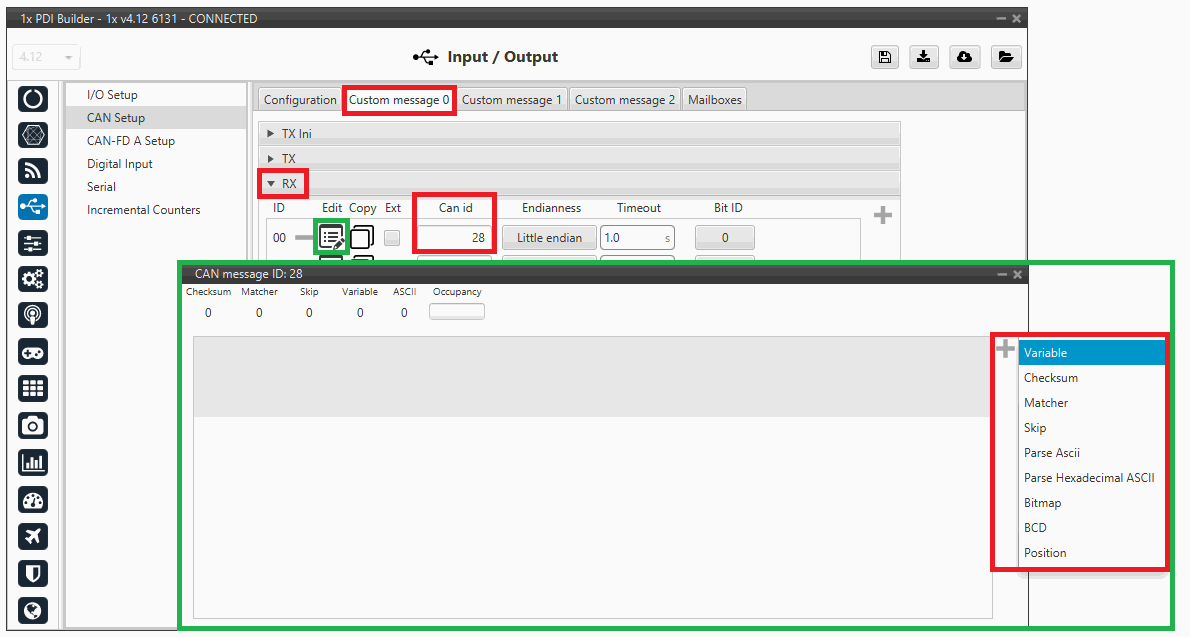Open Digital Input in the side list
Image resolution: width=1190 pixels, height=637 pixels.
(x=156, y=164)
